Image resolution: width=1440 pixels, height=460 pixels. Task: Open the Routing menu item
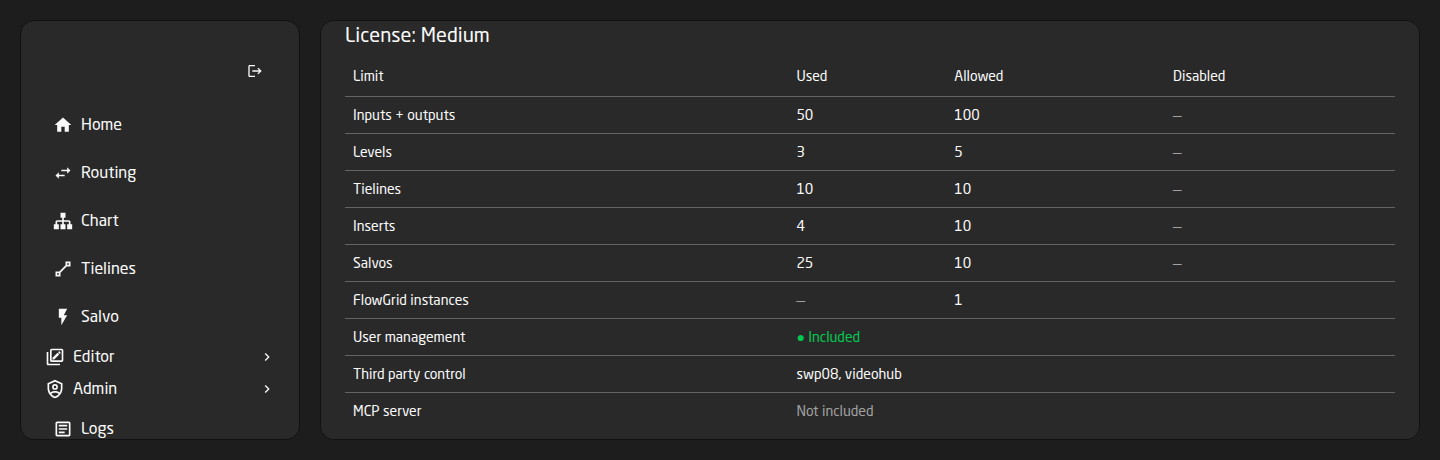pos(108,173)
